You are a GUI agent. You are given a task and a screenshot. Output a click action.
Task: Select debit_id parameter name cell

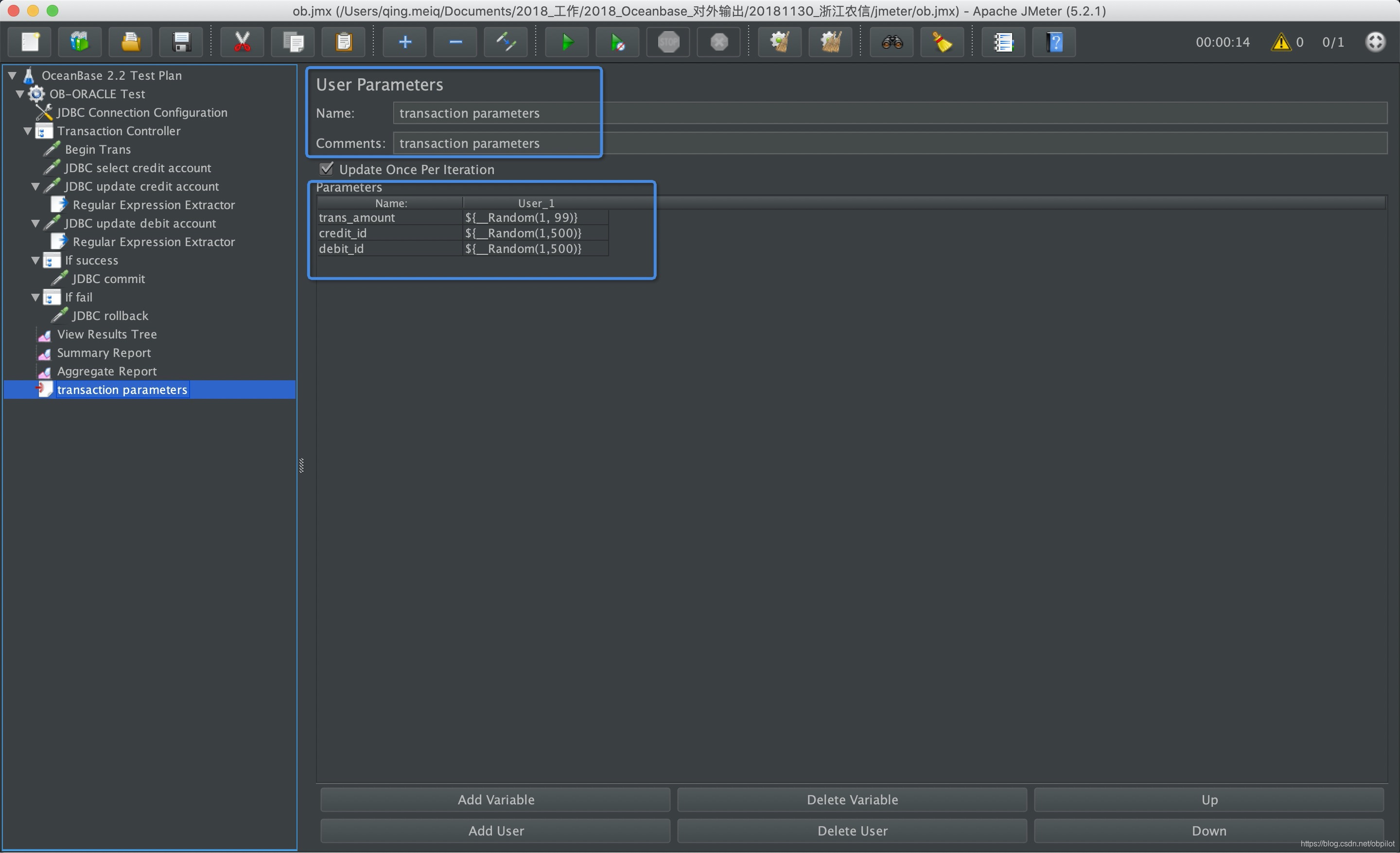pos(390,249)
